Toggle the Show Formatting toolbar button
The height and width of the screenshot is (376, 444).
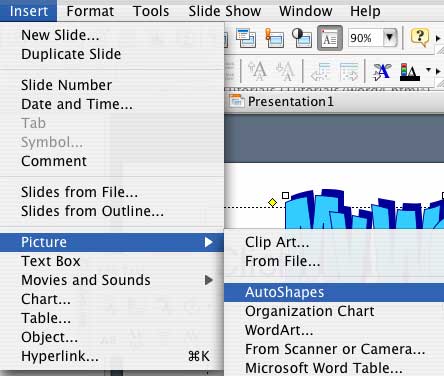(x=330, y=38)
